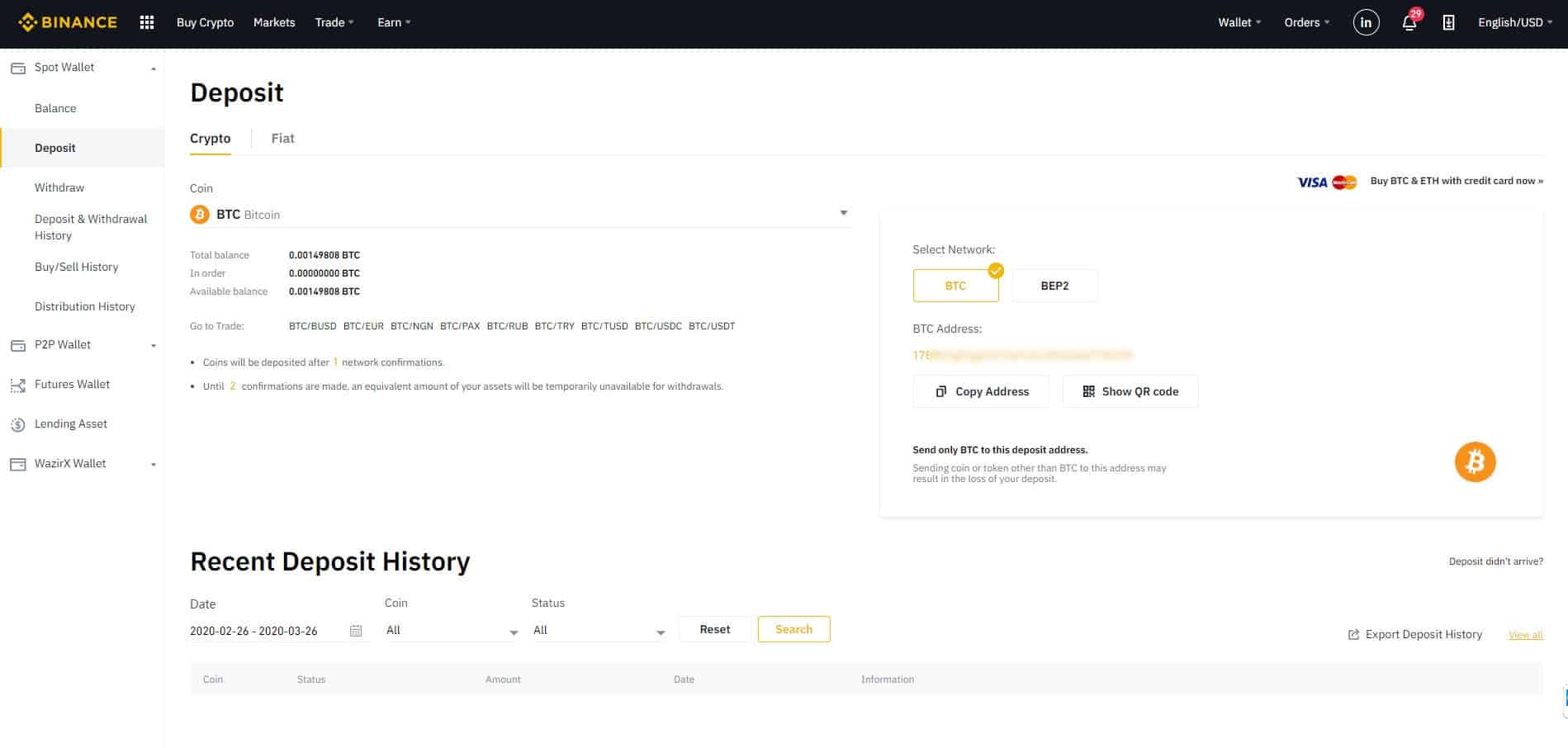Click the Visa card logo
The height and width of the screenshot is (748, 1568).
[1312, 182]
